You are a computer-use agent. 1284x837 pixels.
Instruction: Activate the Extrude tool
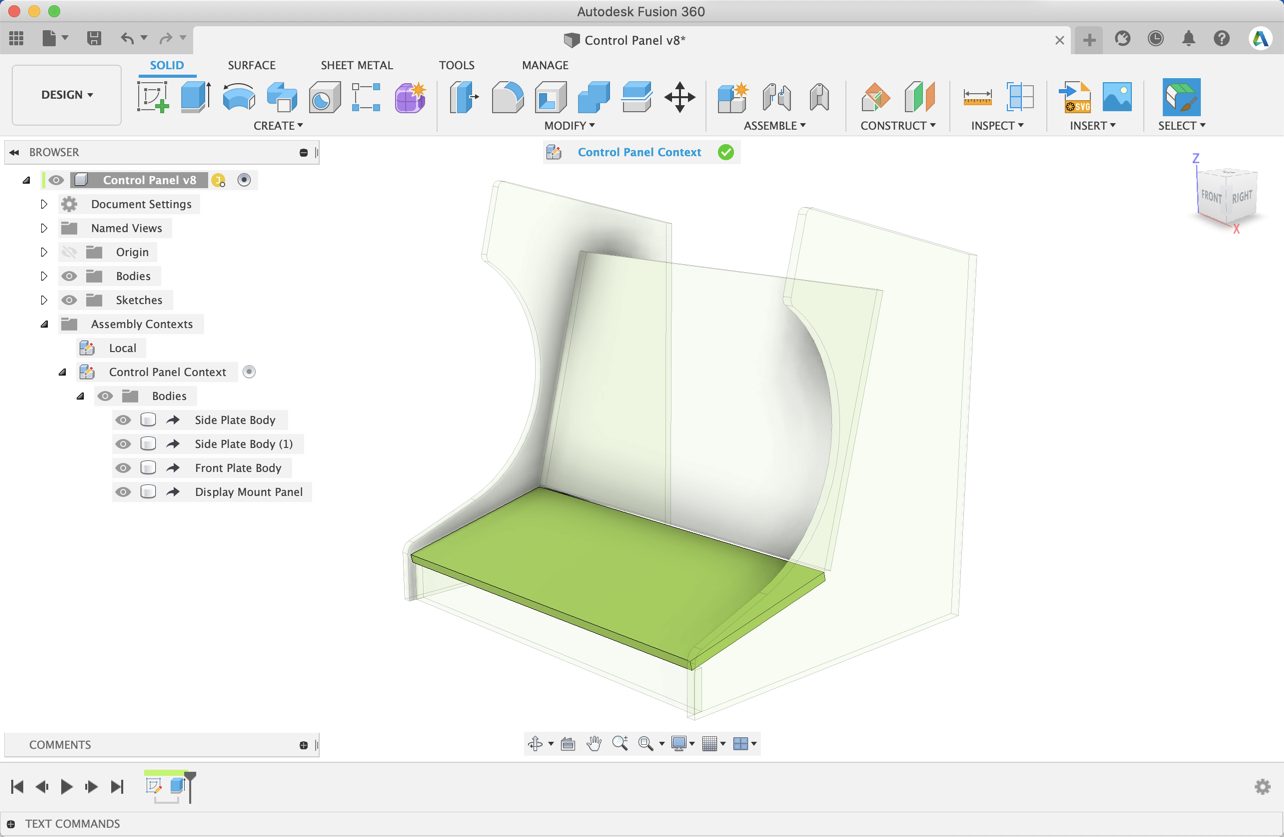tap(192, 97)
